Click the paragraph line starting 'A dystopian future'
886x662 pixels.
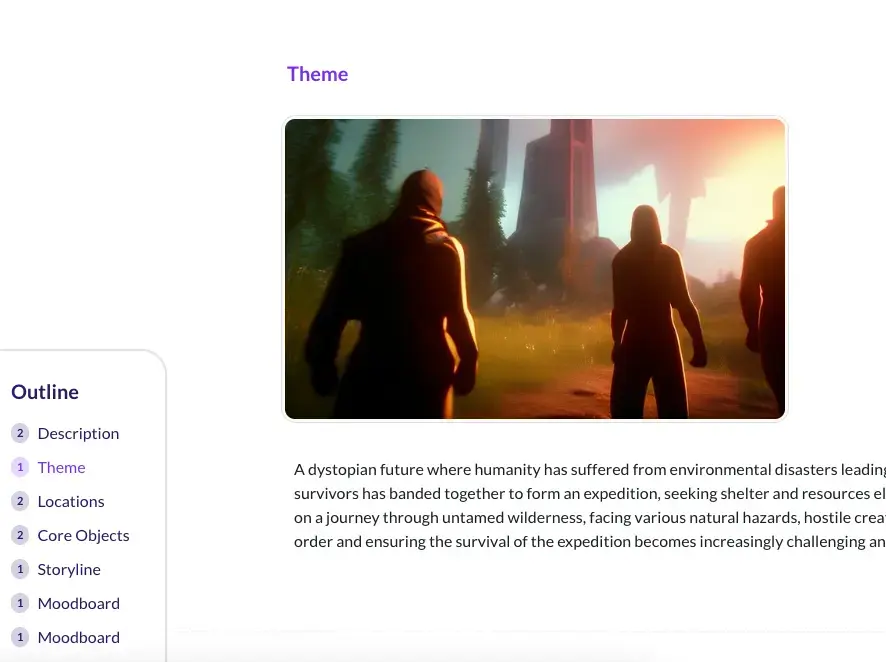[589, 470]
